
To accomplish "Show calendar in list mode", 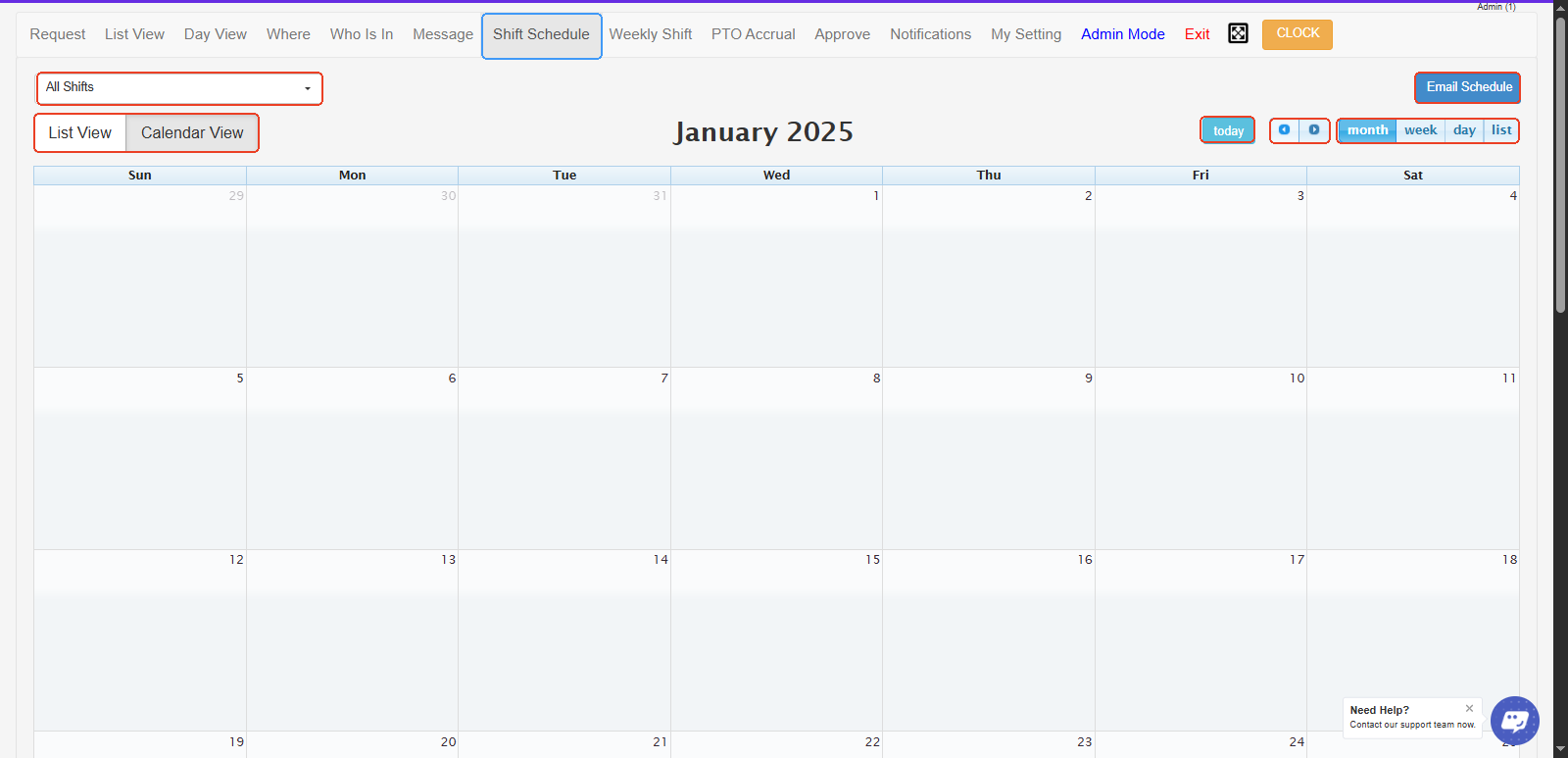I will click(x=1500, y=130).
